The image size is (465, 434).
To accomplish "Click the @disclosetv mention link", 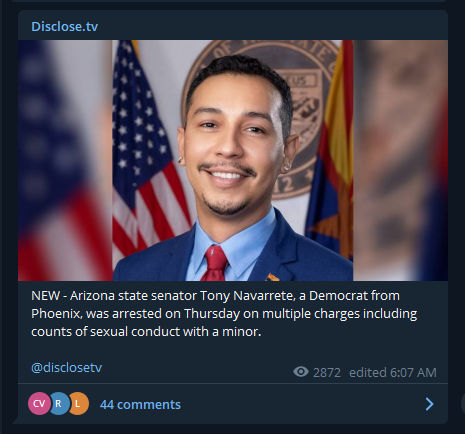I will click(x=66, y=367).
